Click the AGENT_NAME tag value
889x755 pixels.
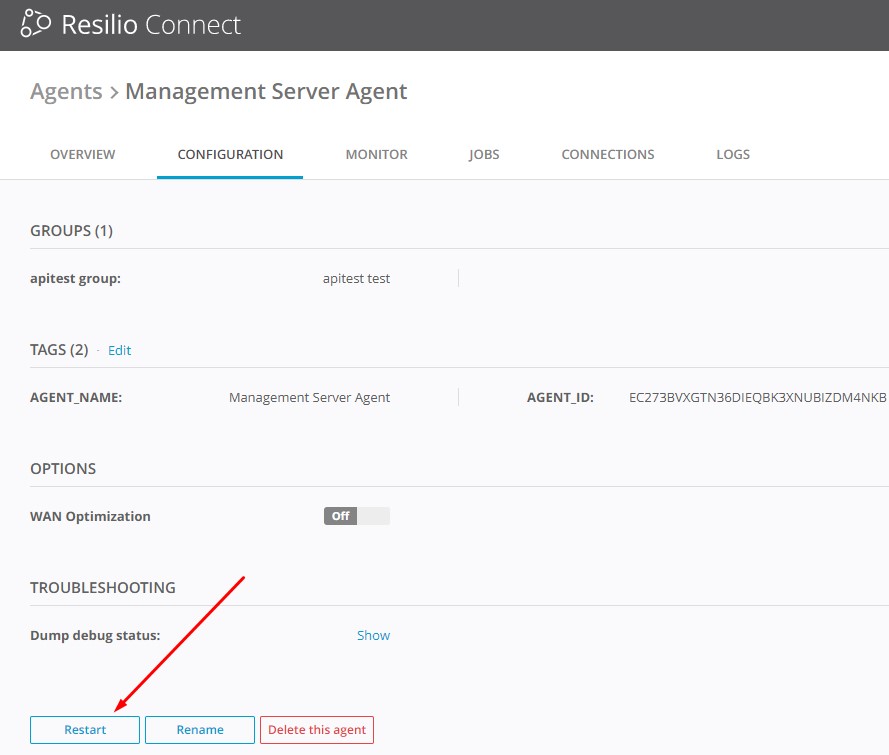pyautogui.click(x=309, y=398)
